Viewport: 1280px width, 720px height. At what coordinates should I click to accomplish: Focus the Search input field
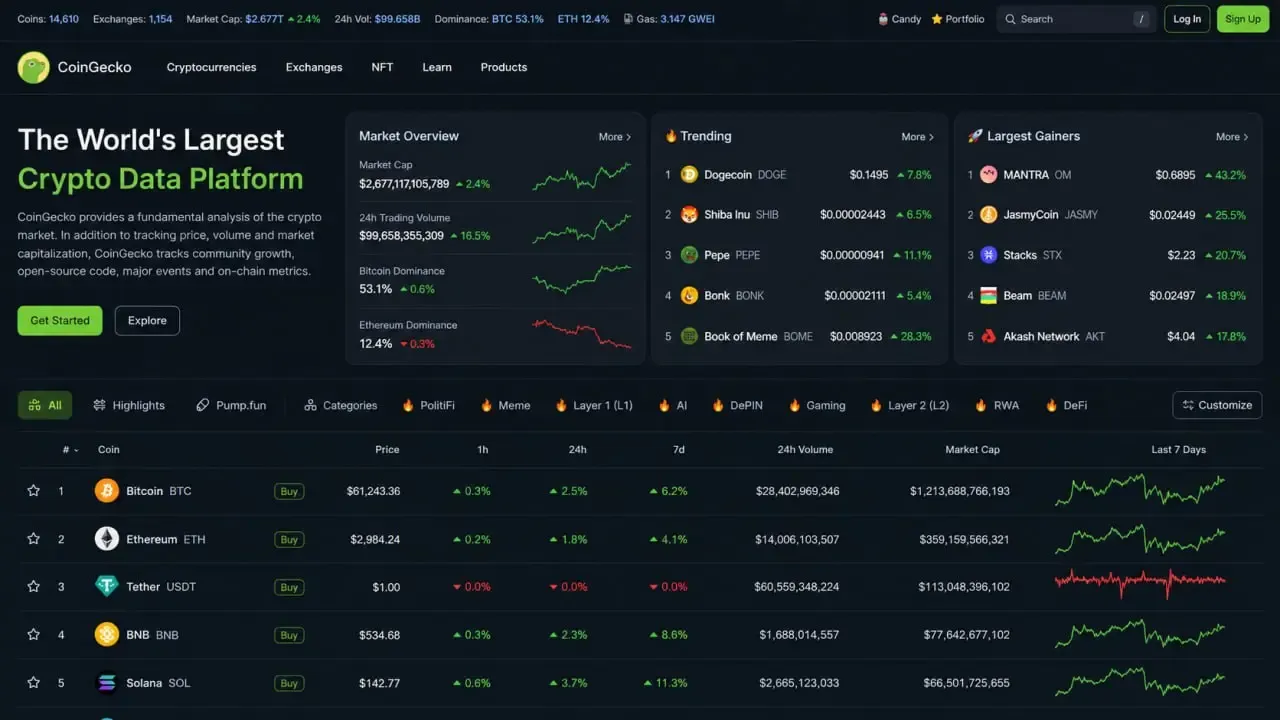1076,19
